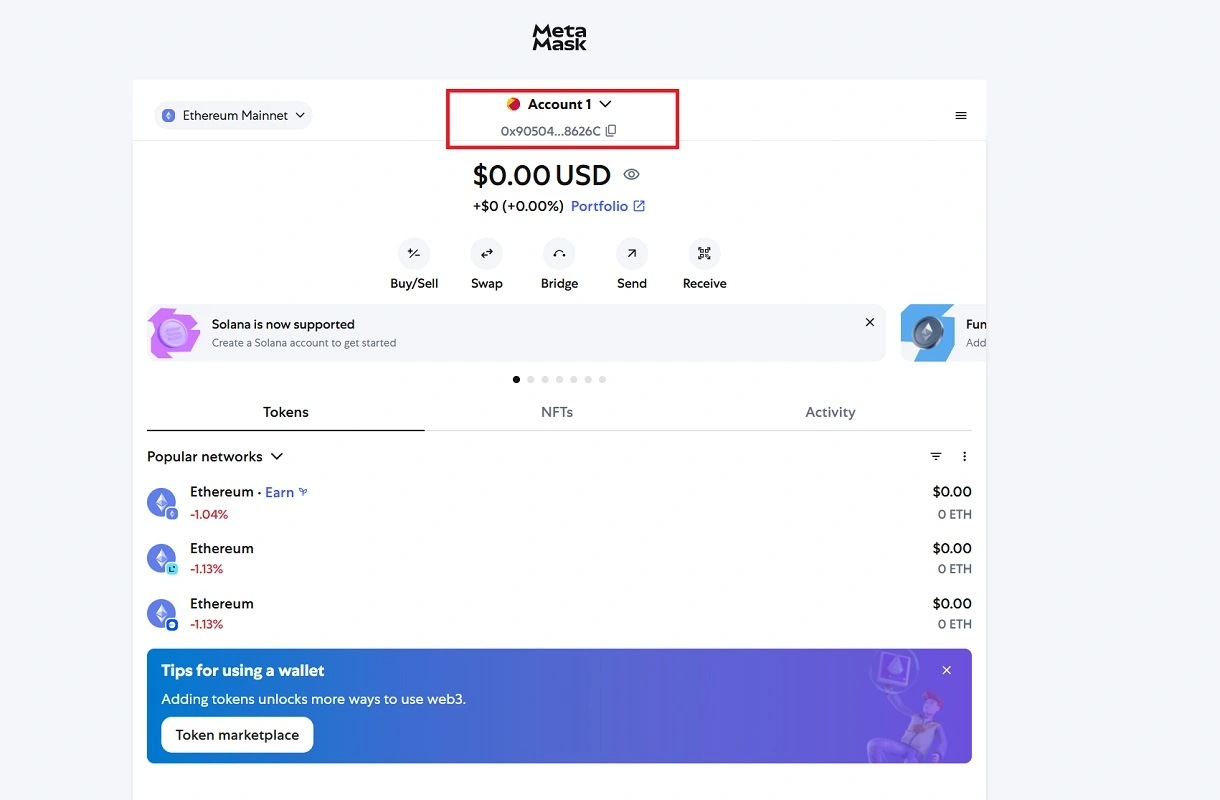Select the first carousel dot
The image size is (1220, 800).
(x=516, y=380)
